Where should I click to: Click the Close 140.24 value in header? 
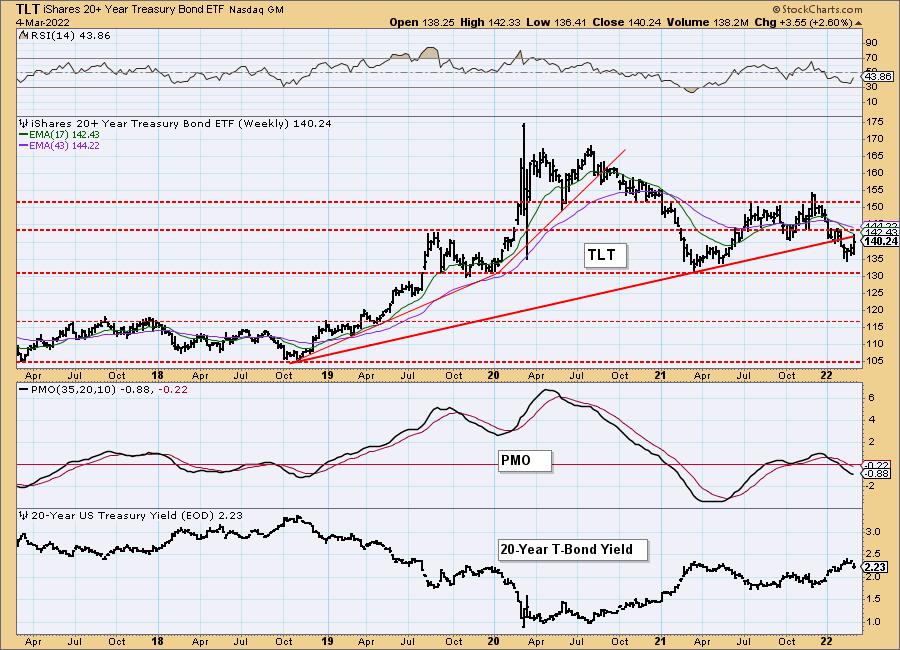pyautogui.click(x=626, y=22)
